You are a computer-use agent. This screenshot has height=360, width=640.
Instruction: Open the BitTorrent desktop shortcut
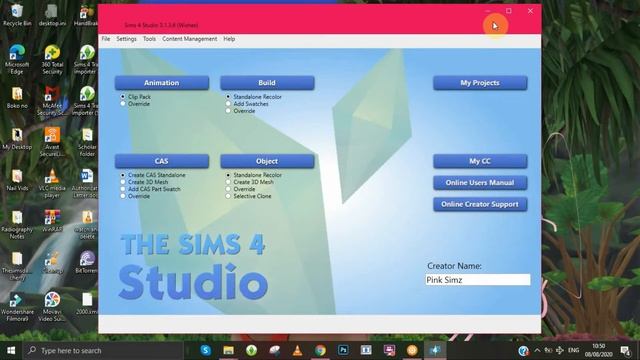tap(87, 262)
